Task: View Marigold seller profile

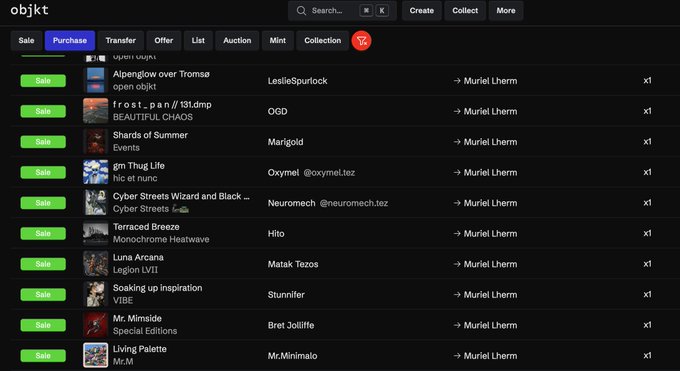Action: 285,142
